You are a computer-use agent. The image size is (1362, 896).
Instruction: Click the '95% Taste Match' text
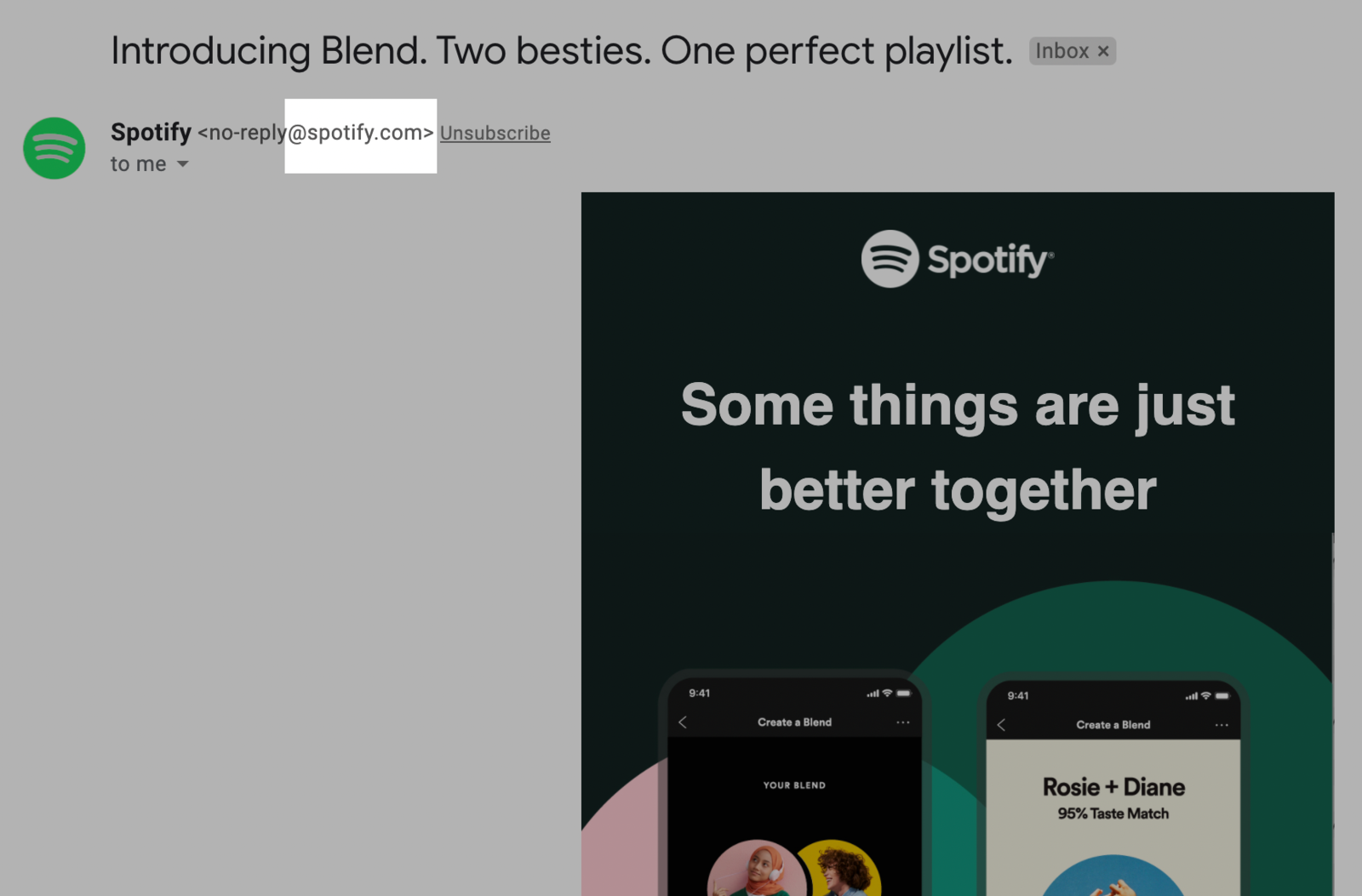pos(1113,813)
